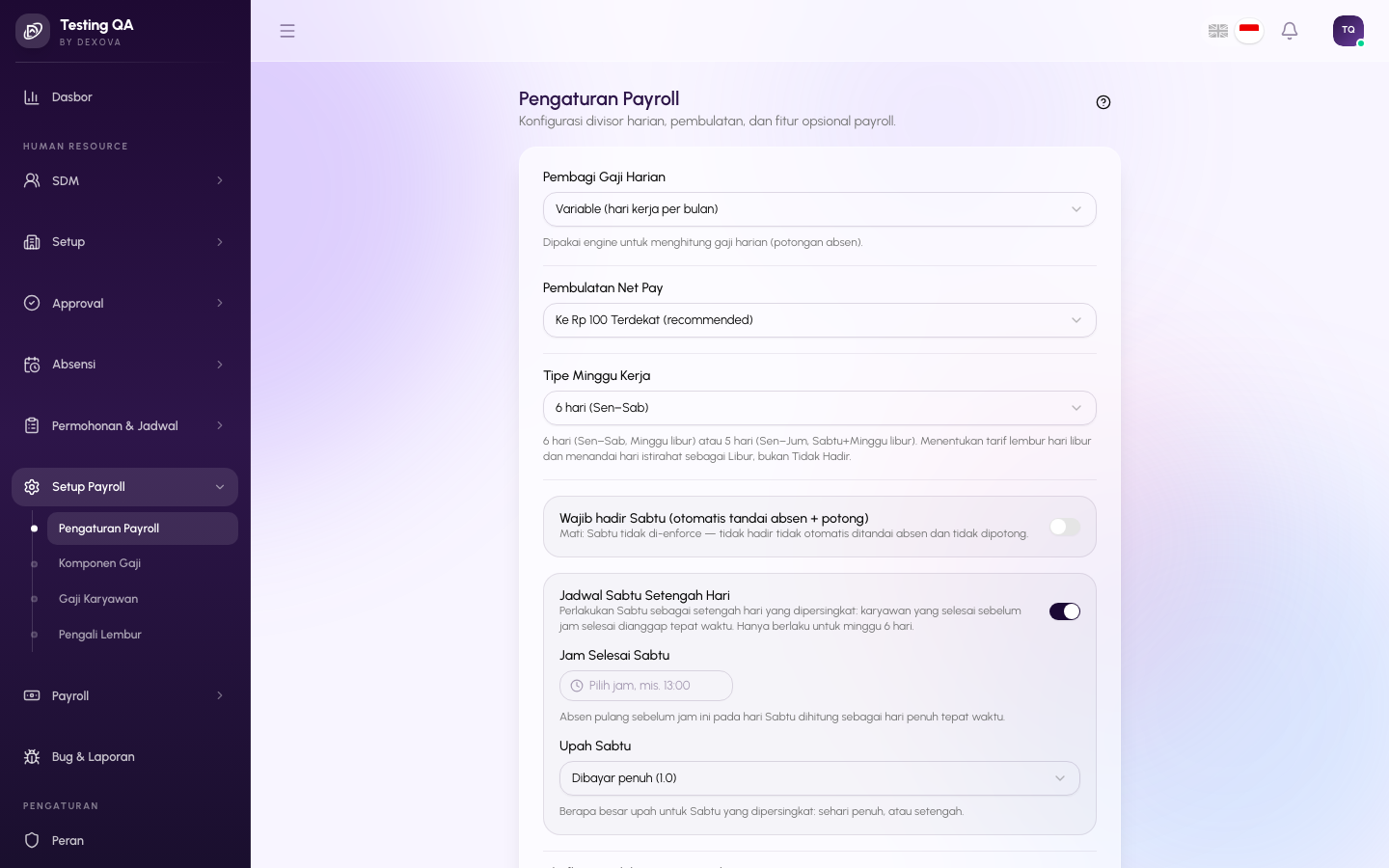Open the notifications bell
Screen dimensions: 1389x868
(x=1290, y=31)
